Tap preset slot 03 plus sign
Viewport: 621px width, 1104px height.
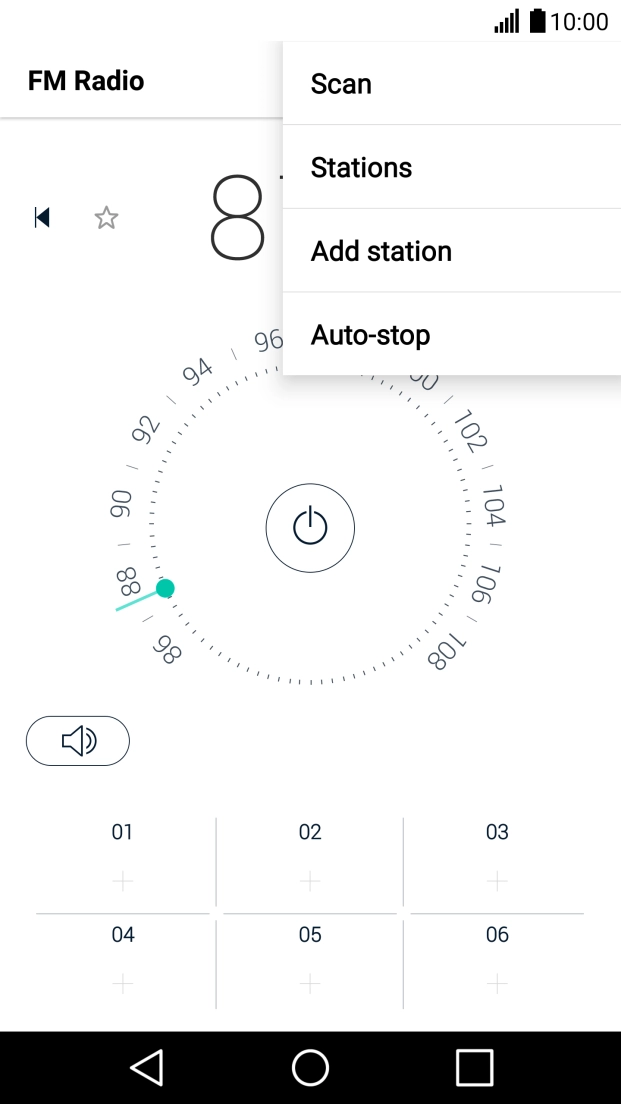pyautogui.click(x=497, y=882)
